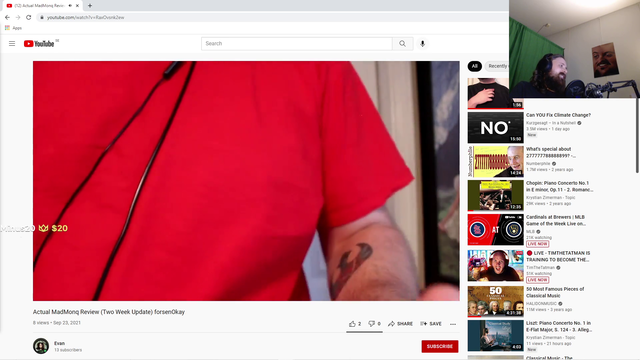Open the Apps bookmarks shortcut
The image size is (640, 360).
click(13, 28)
